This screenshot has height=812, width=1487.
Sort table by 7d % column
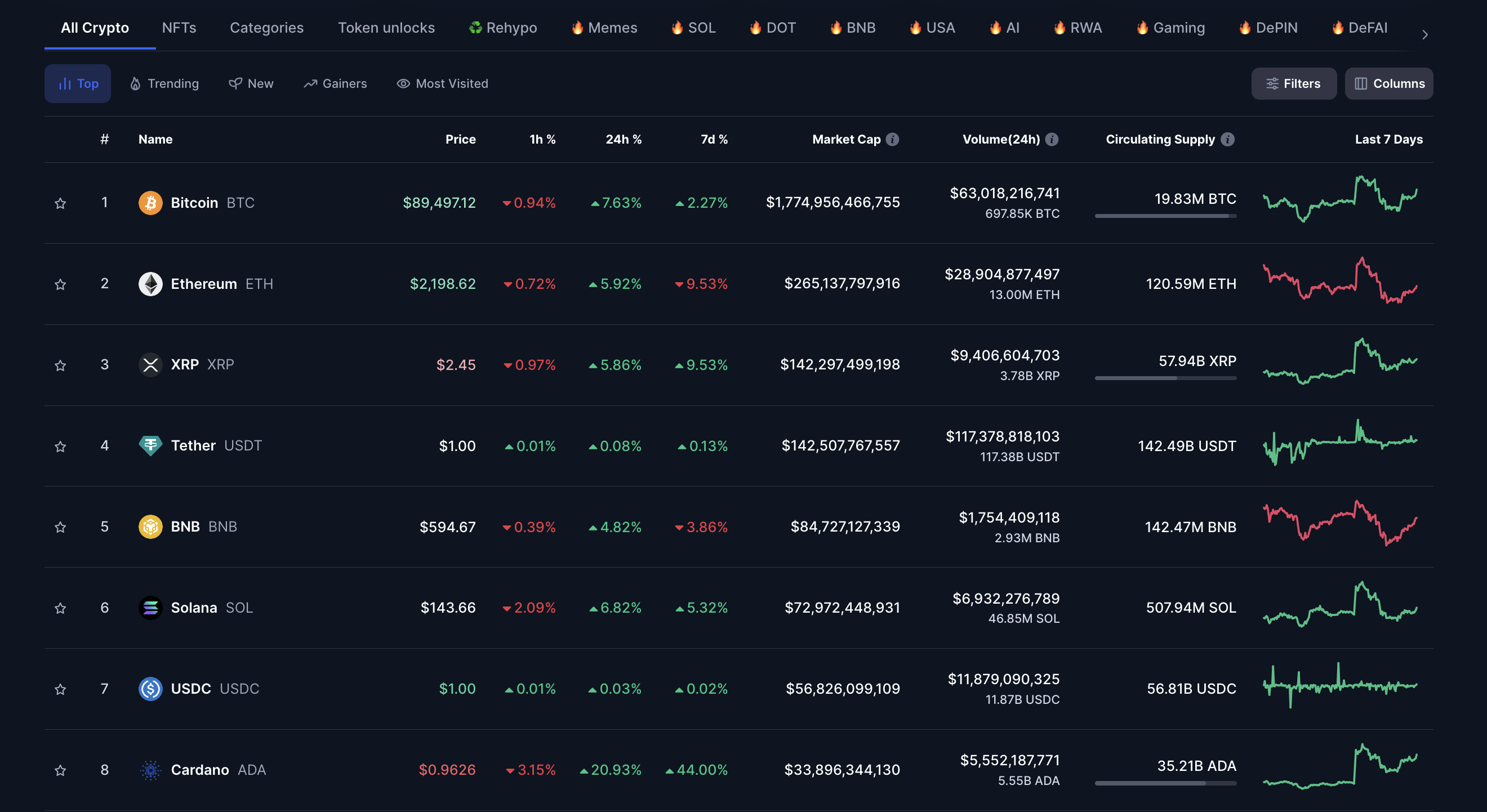point(714,139)
